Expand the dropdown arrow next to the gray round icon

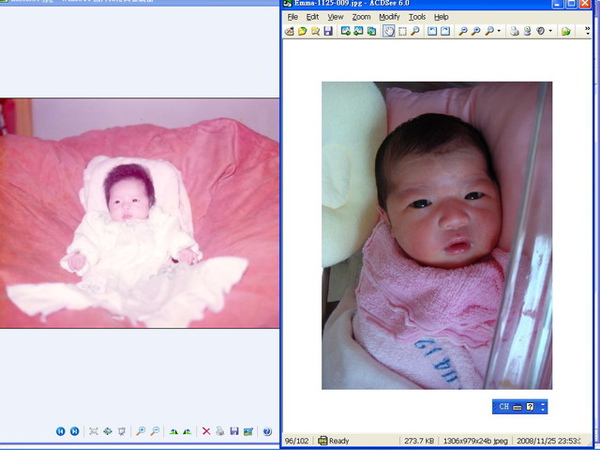550,31
